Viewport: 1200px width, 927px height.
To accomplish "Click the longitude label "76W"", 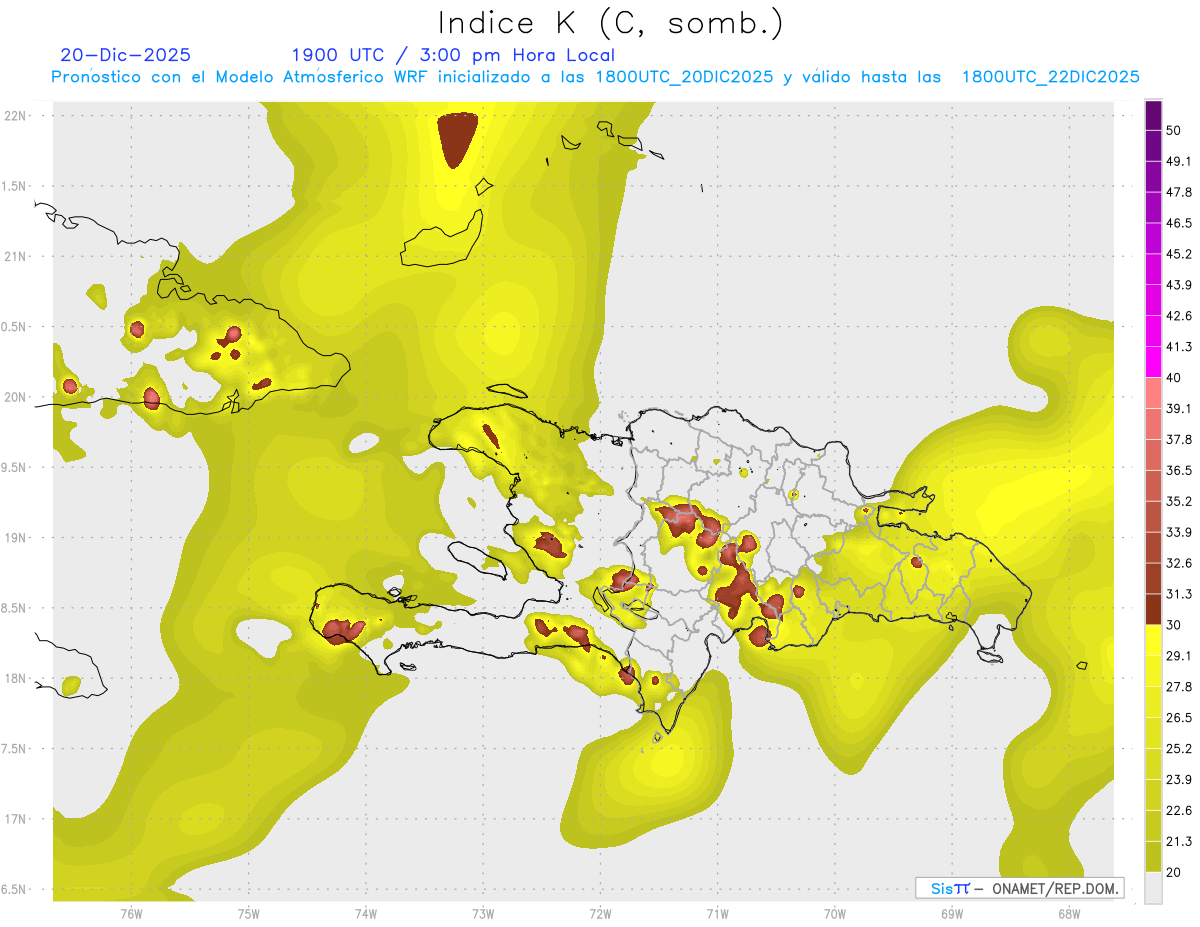I will pos(132,914).
